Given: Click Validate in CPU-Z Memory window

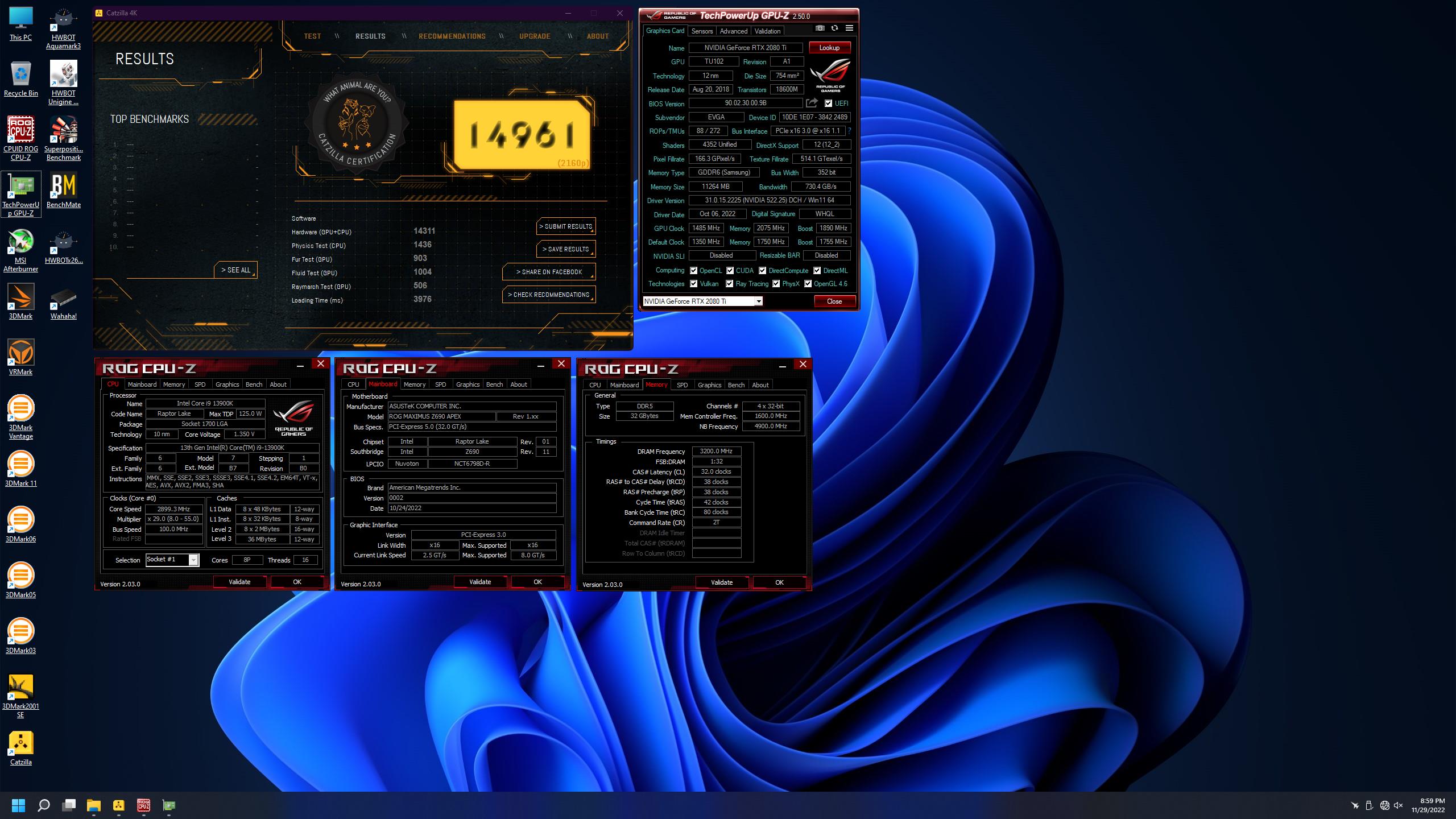Looking at the screenshot, I should coord(722,582).
